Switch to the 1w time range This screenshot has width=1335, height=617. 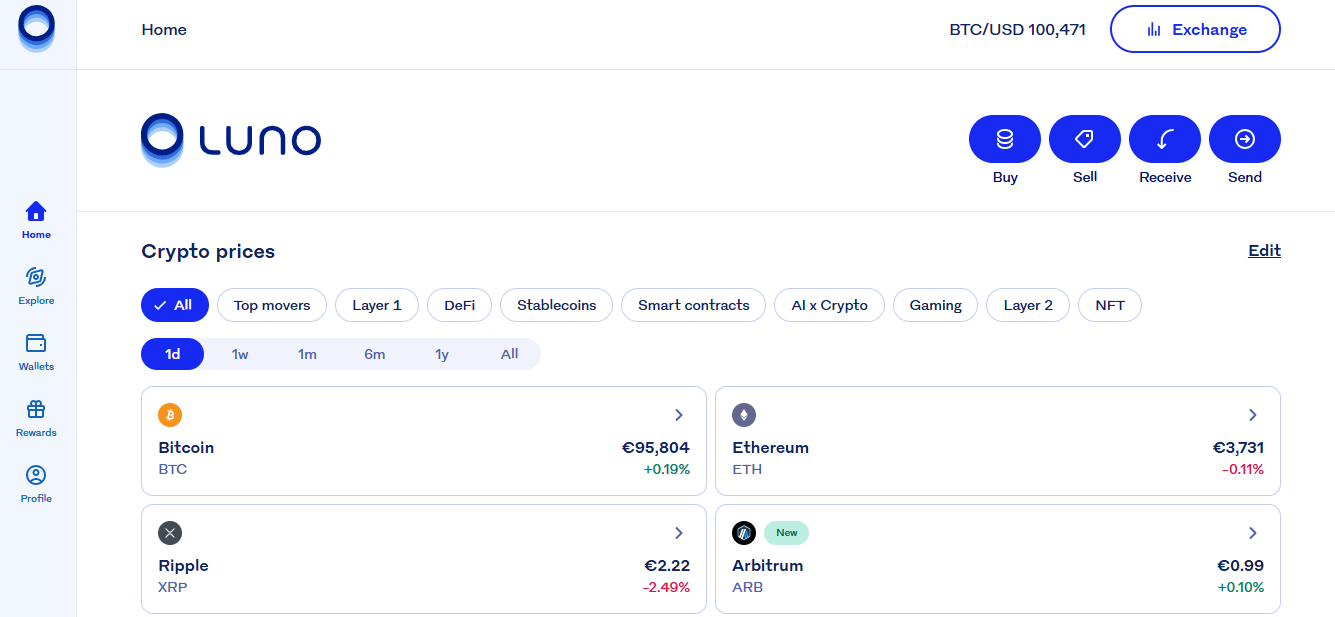[x=240, y=354]
